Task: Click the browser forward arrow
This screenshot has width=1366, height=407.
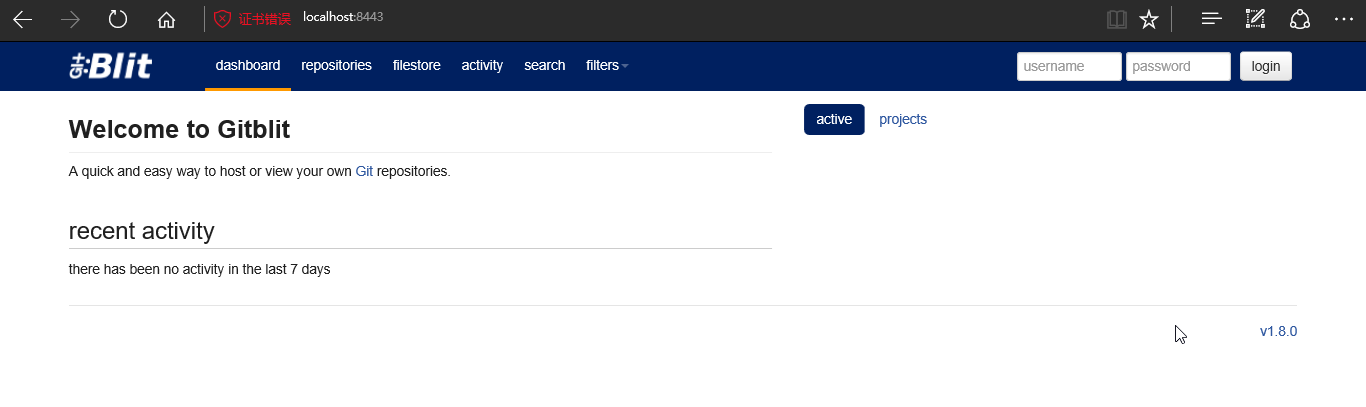Action: point(70,19)
